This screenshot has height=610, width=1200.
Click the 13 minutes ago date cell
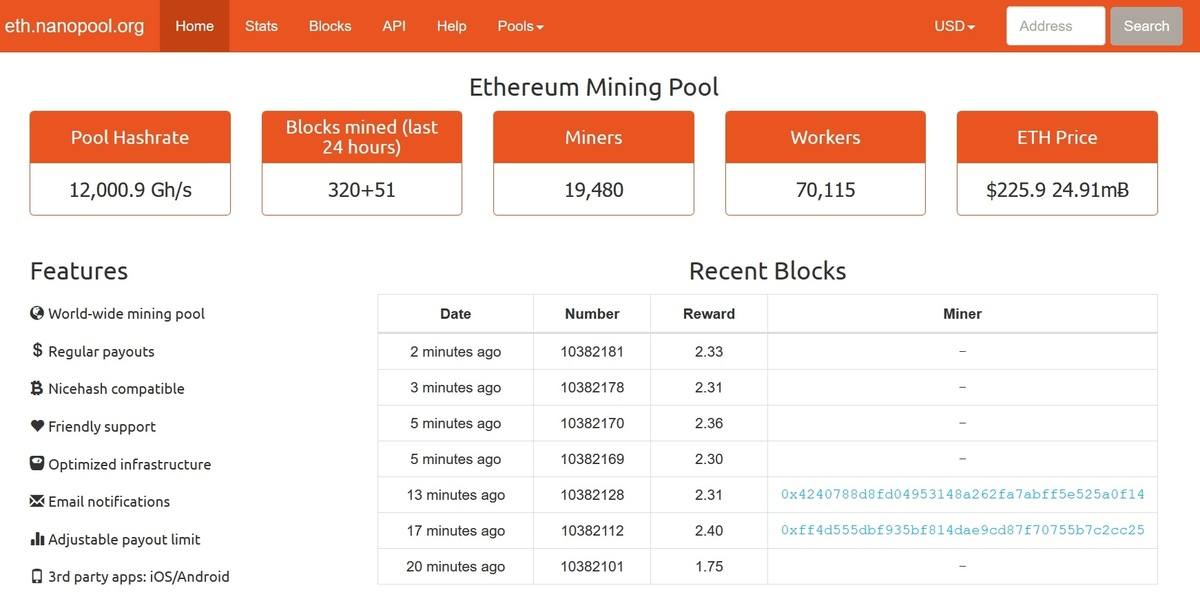455,495
